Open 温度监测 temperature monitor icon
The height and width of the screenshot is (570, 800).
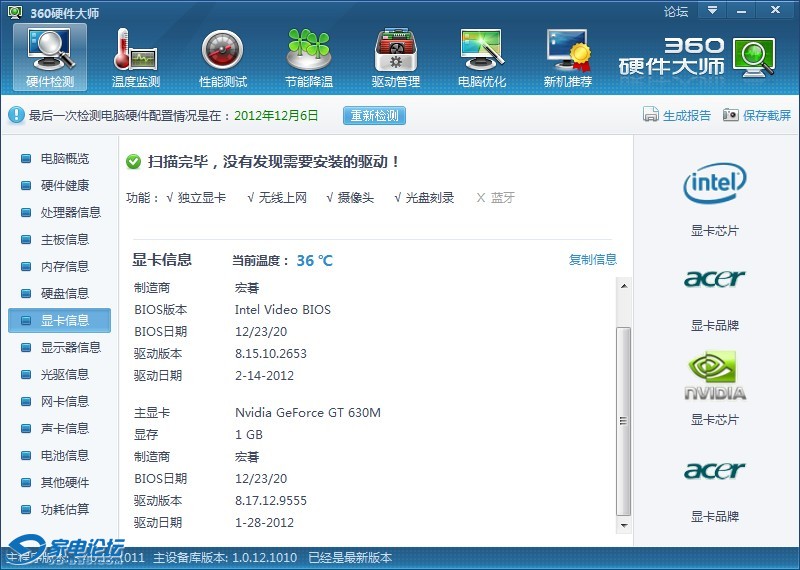(136, 56)
